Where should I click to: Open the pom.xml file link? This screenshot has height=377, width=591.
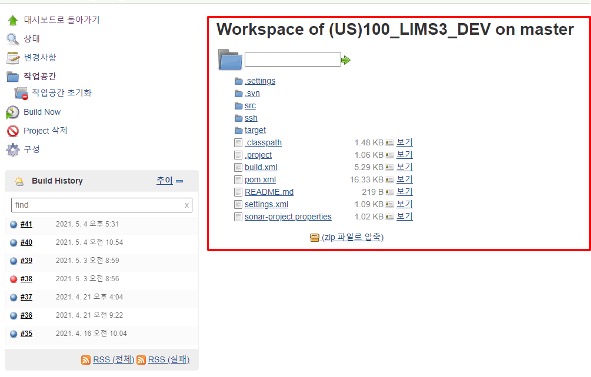click(260, 179)
